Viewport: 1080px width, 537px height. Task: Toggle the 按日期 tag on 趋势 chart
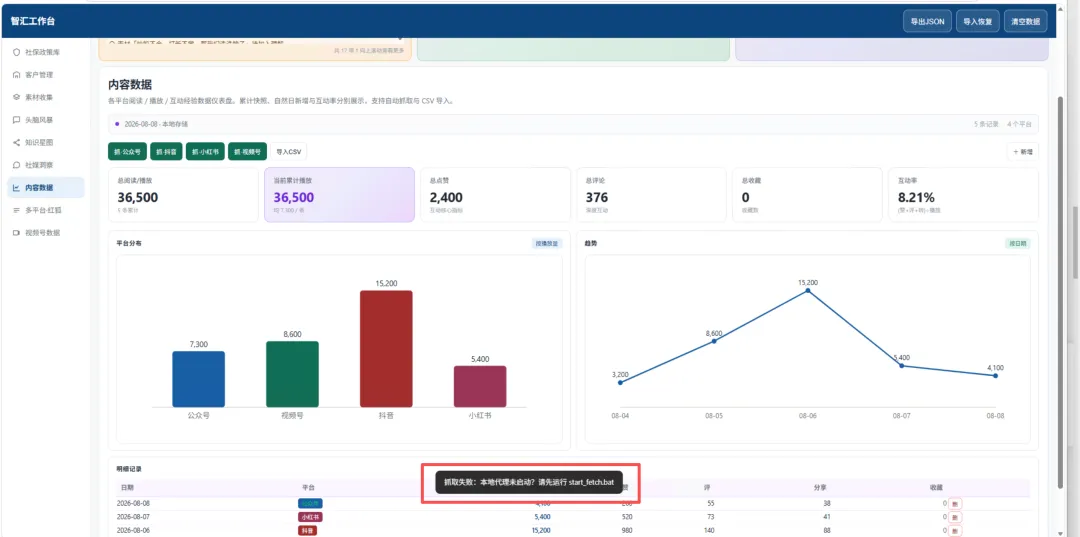1017,243
